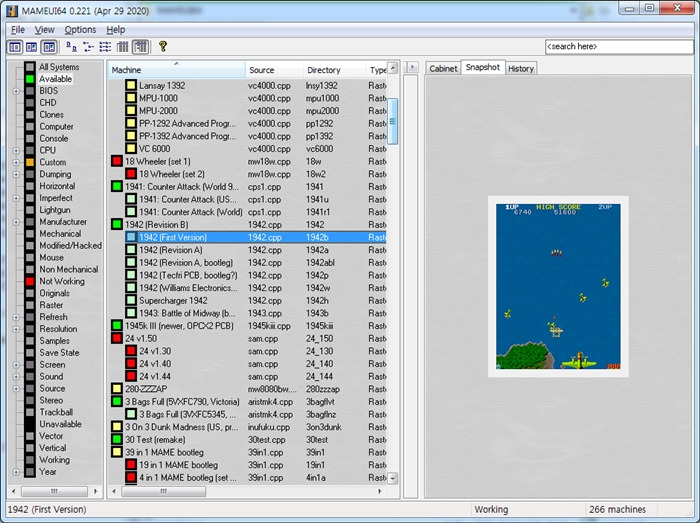Screen dimensions: 700x523
Task: Sort by the Machine column header
Action: tap(176, 70)
